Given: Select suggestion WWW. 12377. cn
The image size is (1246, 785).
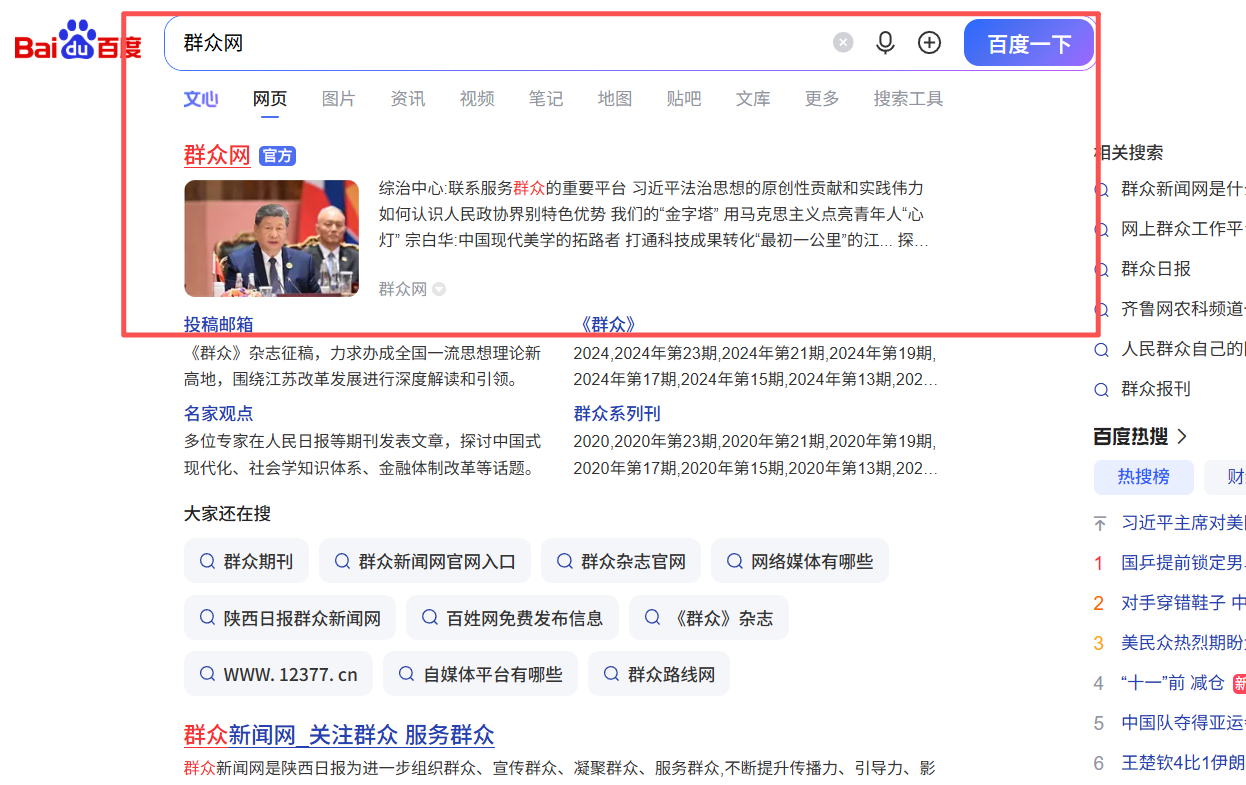Looking at the screenshot, I should point(278,674).
